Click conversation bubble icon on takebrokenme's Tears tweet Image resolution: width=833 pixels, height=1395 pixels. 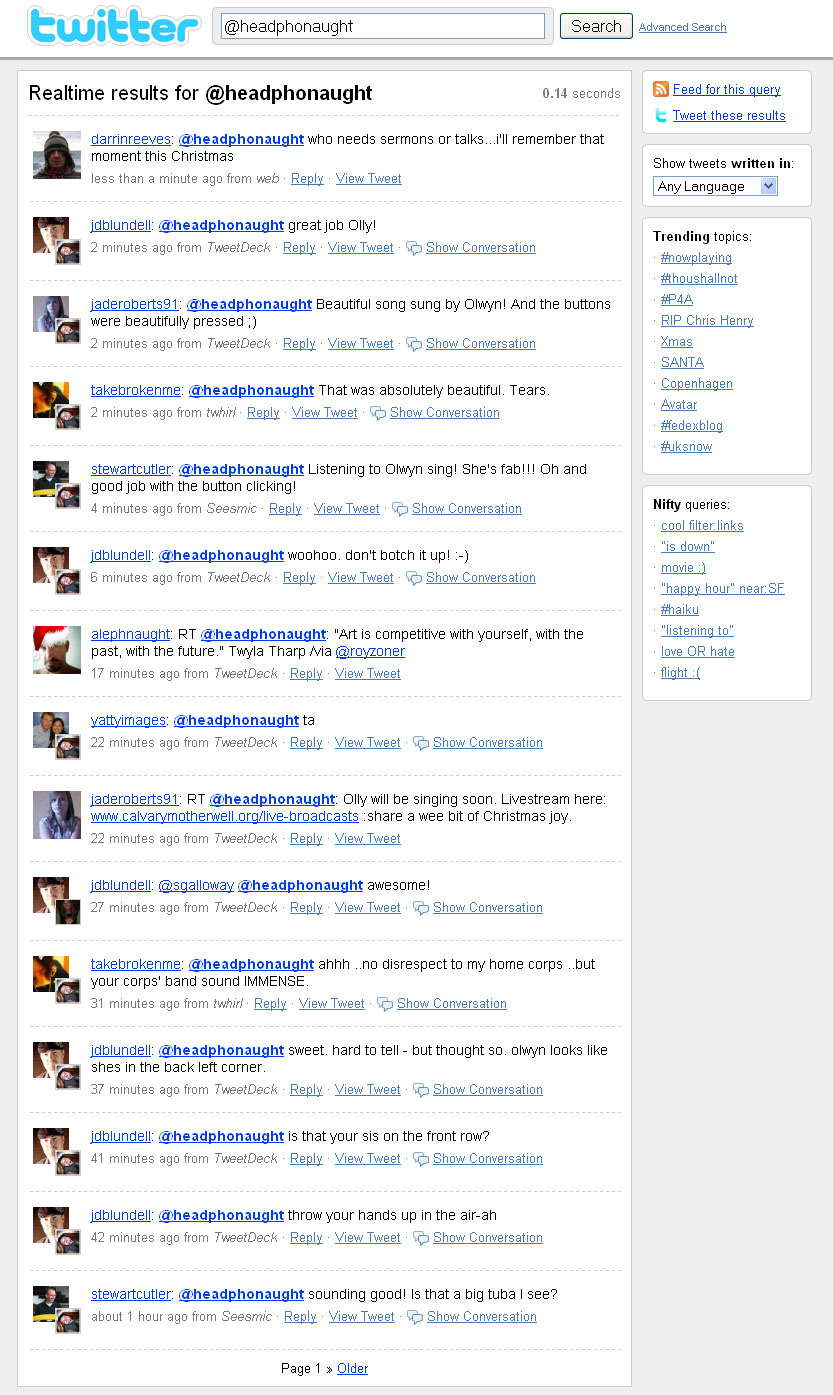point(378,413)
